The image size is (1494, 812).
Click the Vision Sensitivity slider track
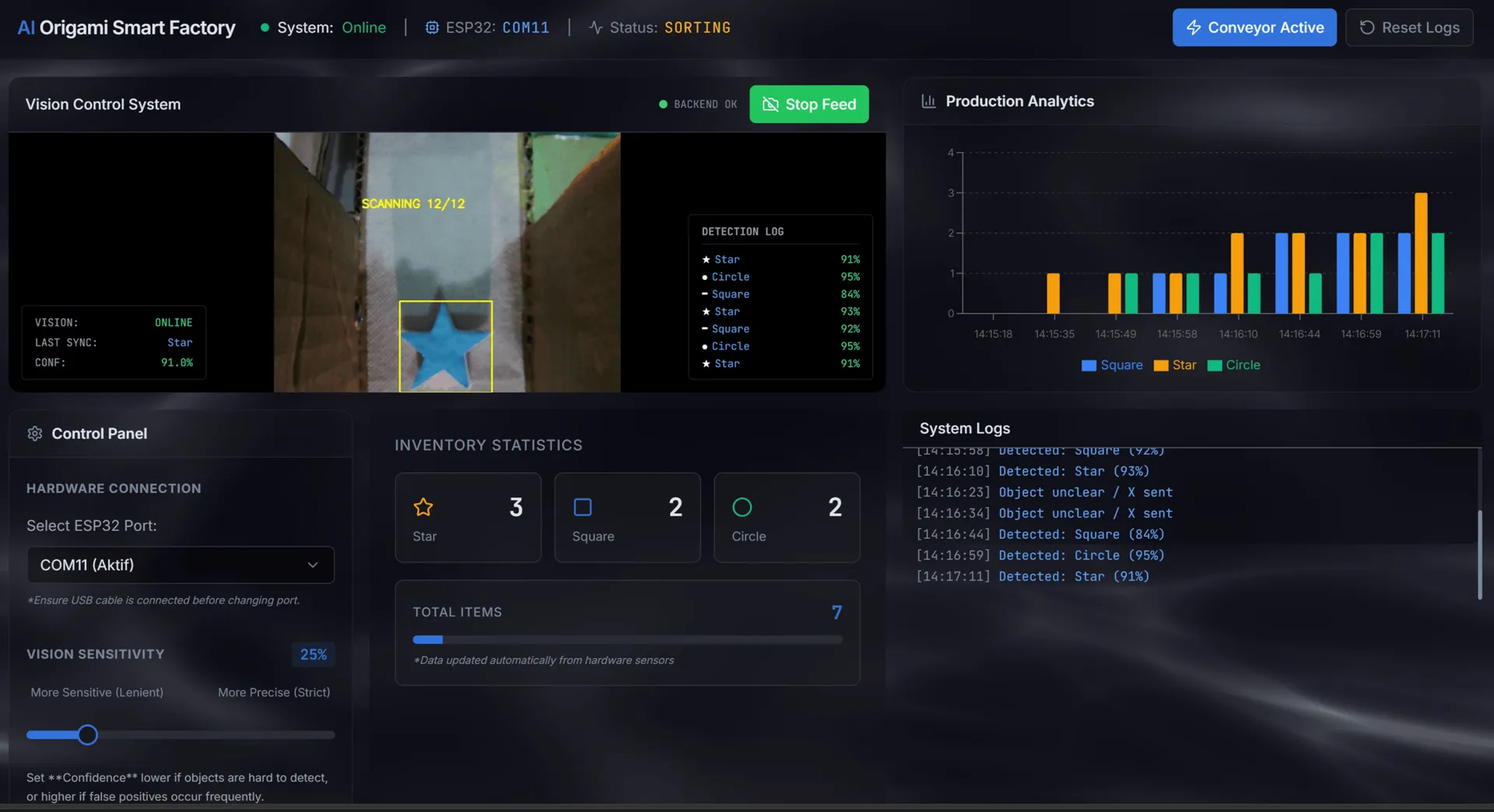point(181,735)
